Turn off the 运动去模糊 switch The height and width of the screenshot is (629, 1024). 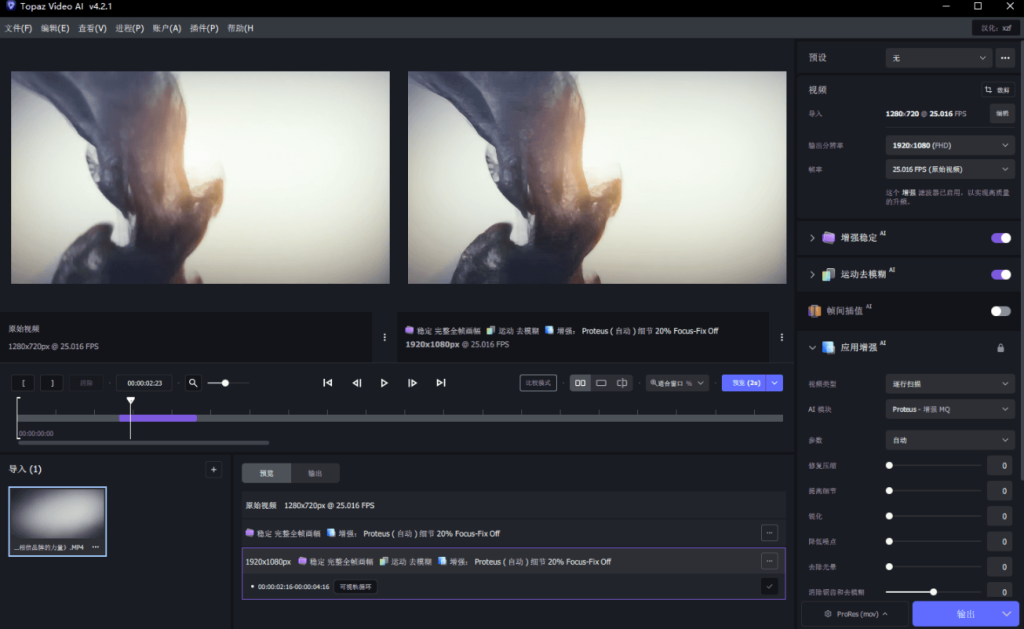point(1000,274)
